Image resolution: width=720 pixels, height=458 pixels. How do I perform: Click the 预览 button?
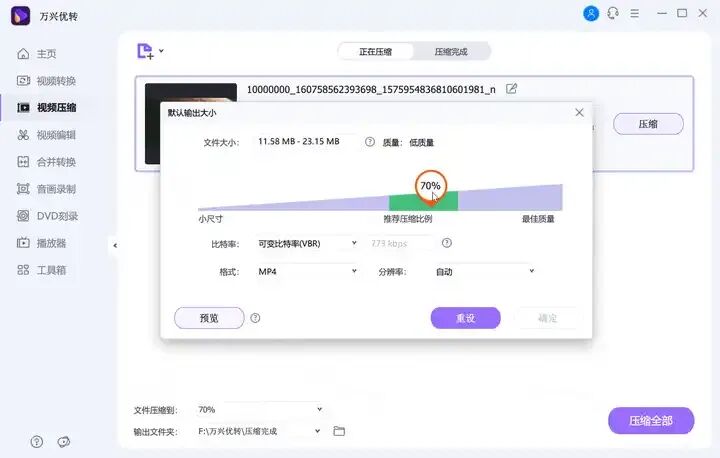209,318
